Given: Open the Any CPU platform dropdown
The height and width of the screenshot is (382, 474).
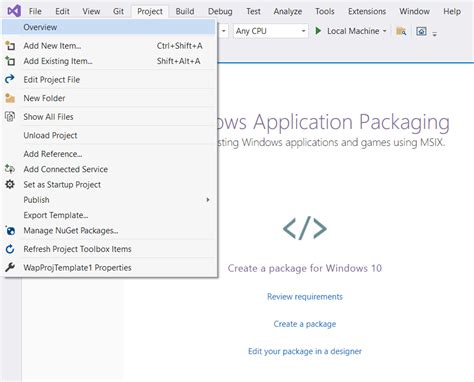Looking at the screenshot, I should (x=270, y=31).
